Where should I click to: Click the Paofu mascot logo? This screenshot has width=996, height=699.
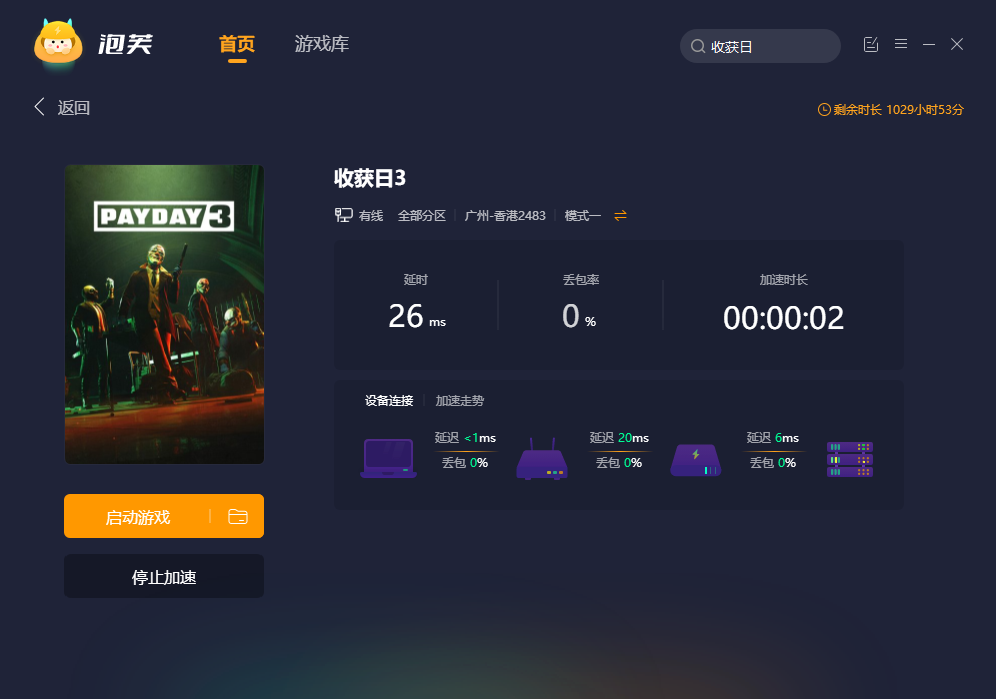point(59,45)
